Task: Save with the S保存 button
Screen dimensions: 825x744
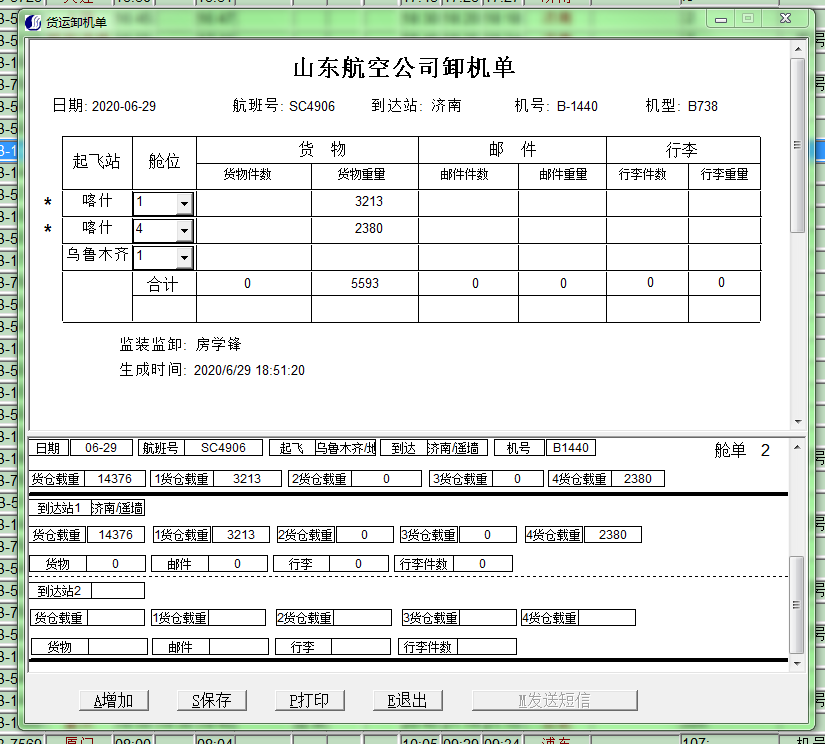Action: point(212,700)
